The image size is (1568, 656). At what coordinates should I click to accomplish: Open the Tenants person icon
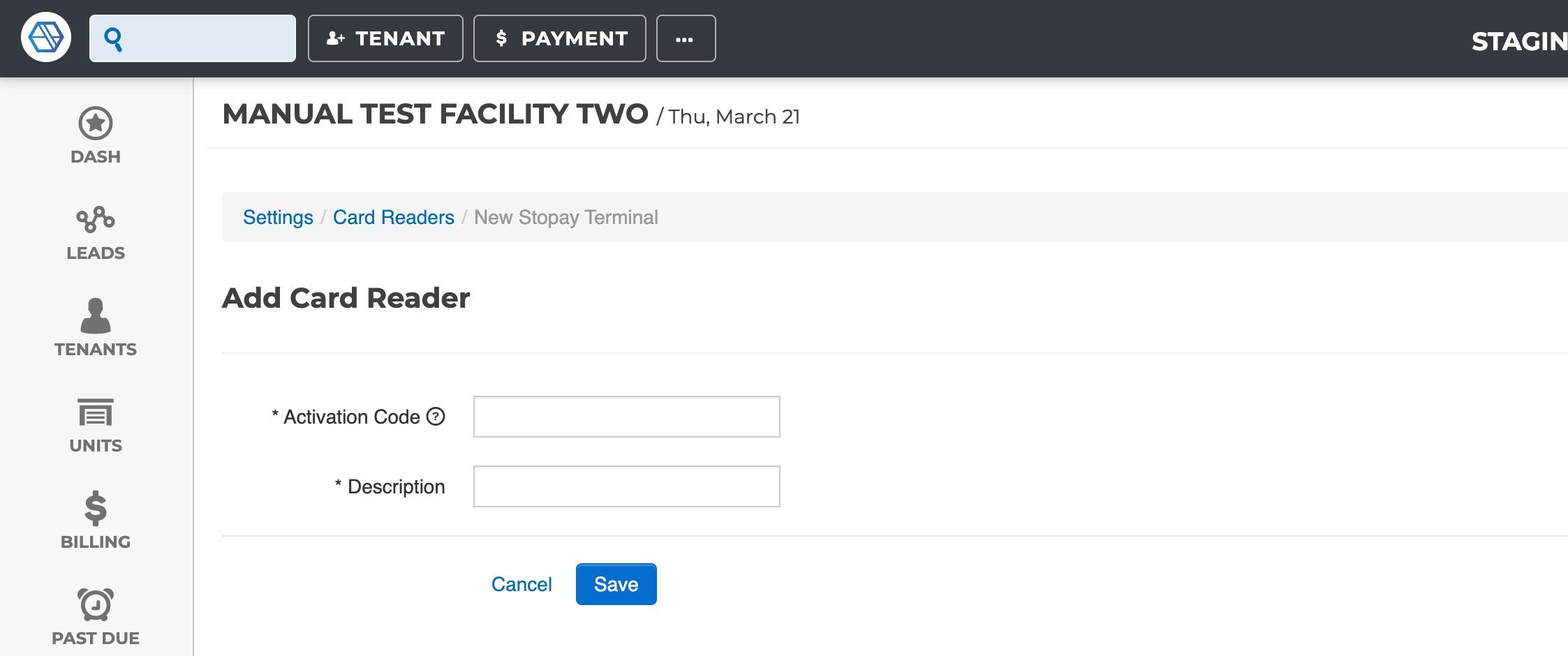tap(96, 315)
